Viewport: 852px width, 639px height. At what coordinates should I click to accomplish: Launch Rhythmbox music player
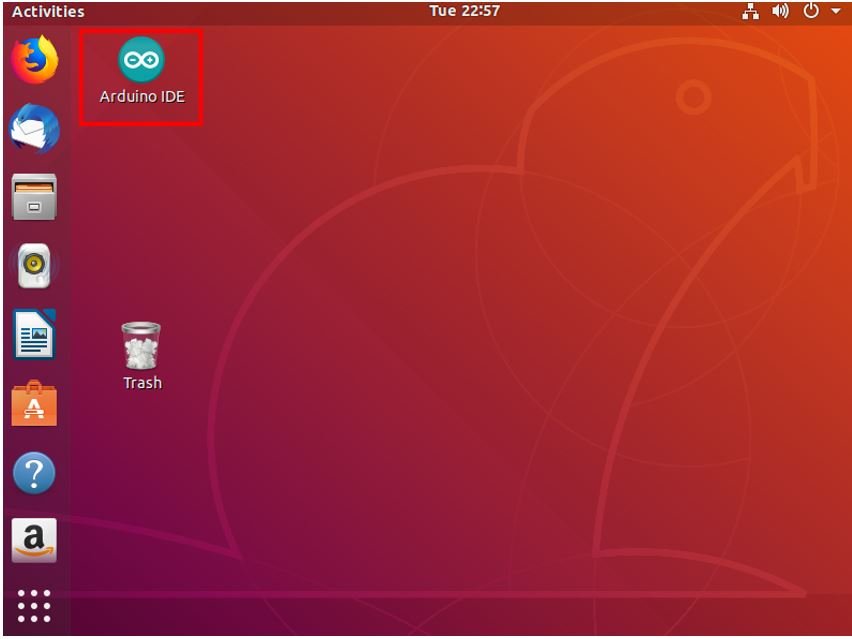click(x=34, y=266)
